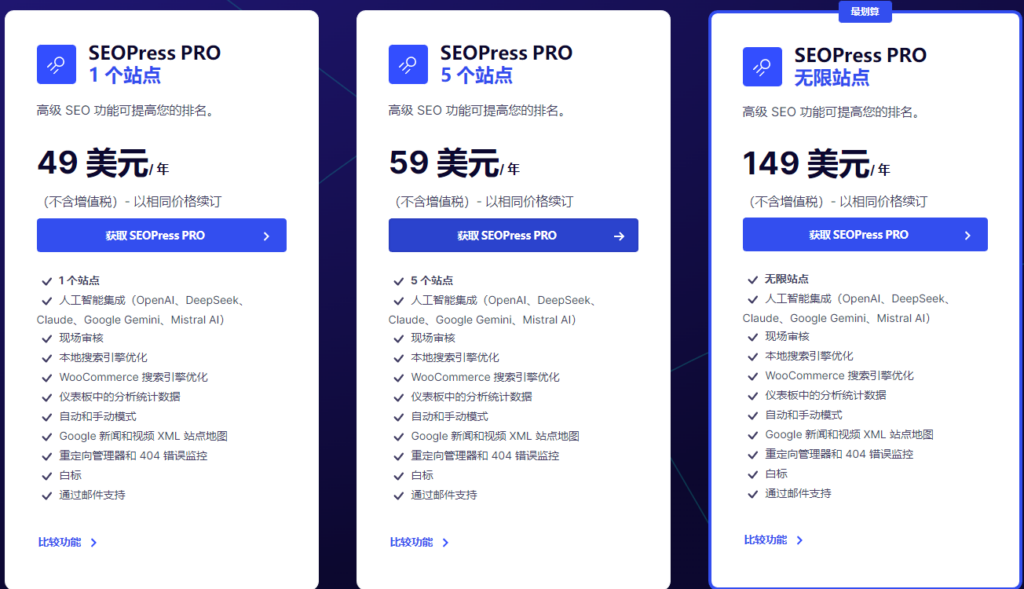Click the SEOPress logo icon on 5 个站点 card

point(408,64)
